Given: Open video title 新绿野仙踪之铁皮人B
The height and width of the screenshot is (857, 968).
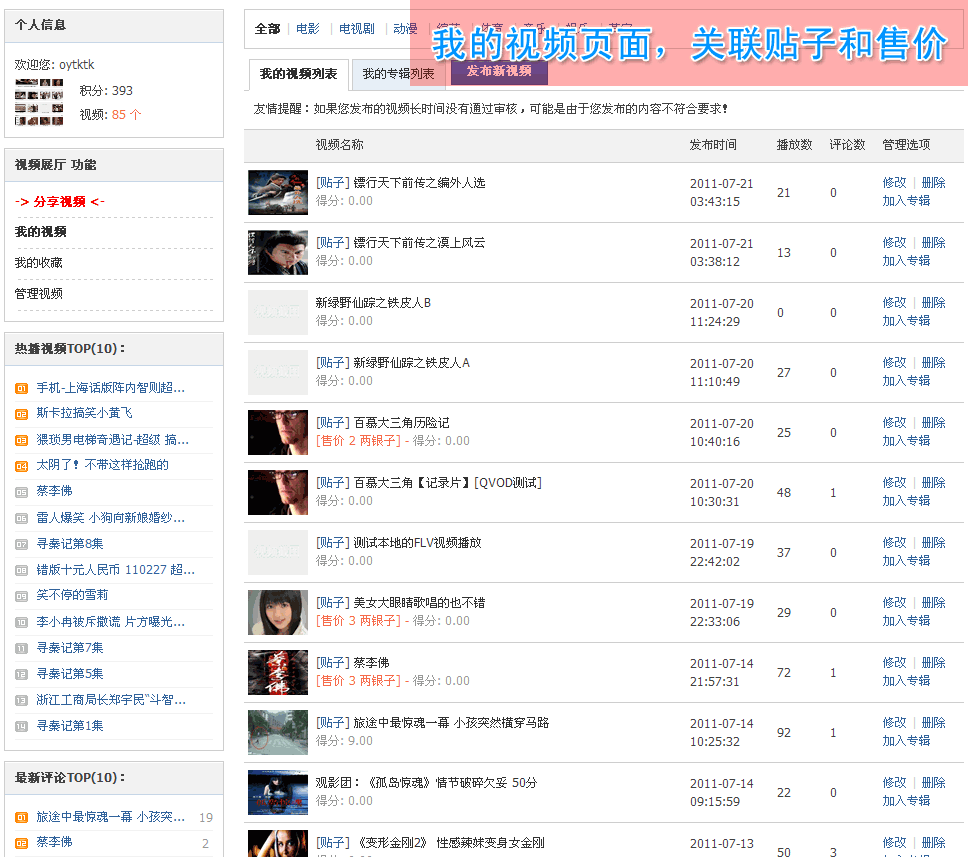Looking at the screenshot, I should (x=373, y=303).
